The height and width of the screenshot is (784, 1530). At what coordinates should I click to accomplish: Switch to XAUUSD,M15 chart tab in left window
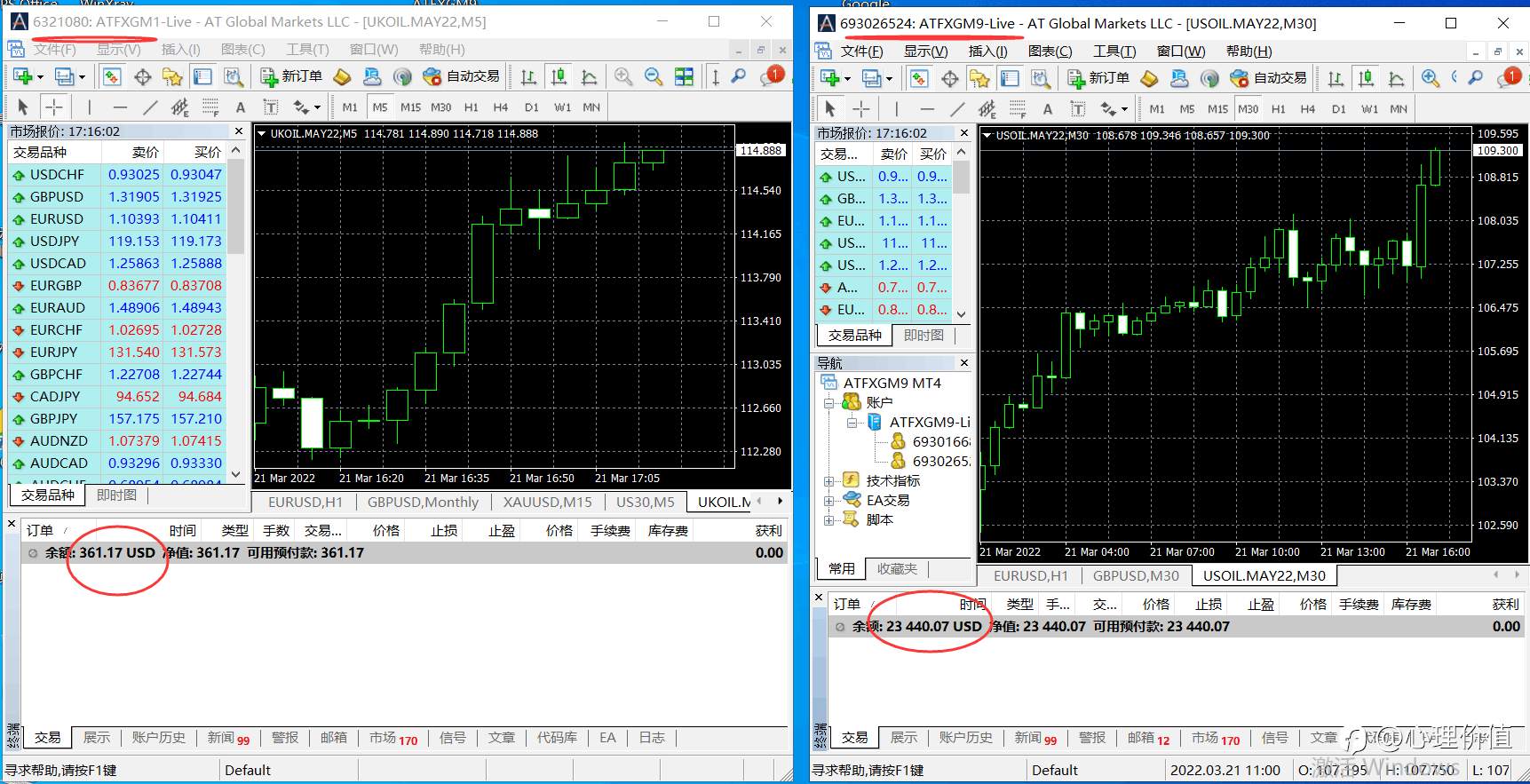pos(547,503)
